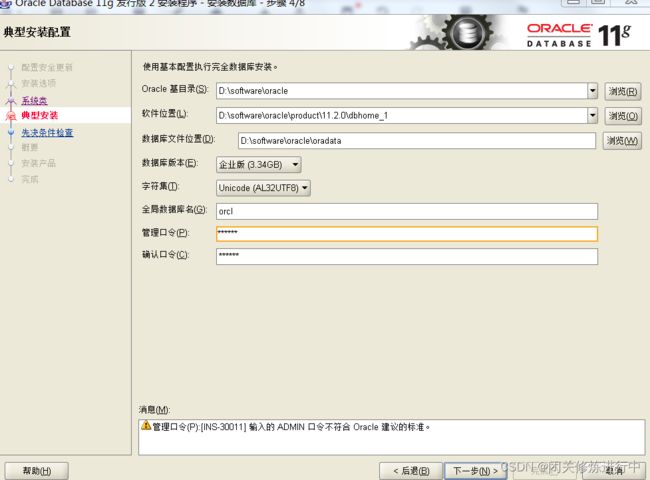
Task: Click the 浏览(O) browse button for software location
Action: pos(623,116)
